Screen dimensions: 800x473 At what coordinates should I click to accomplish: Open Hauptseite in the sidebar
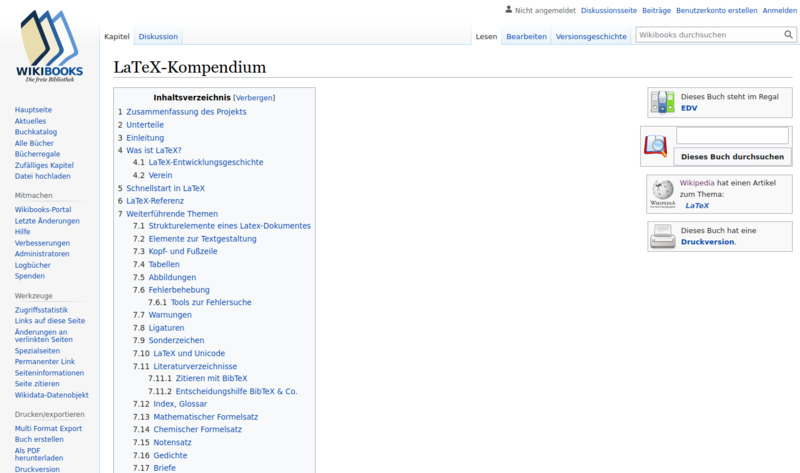tap(33, 109)
